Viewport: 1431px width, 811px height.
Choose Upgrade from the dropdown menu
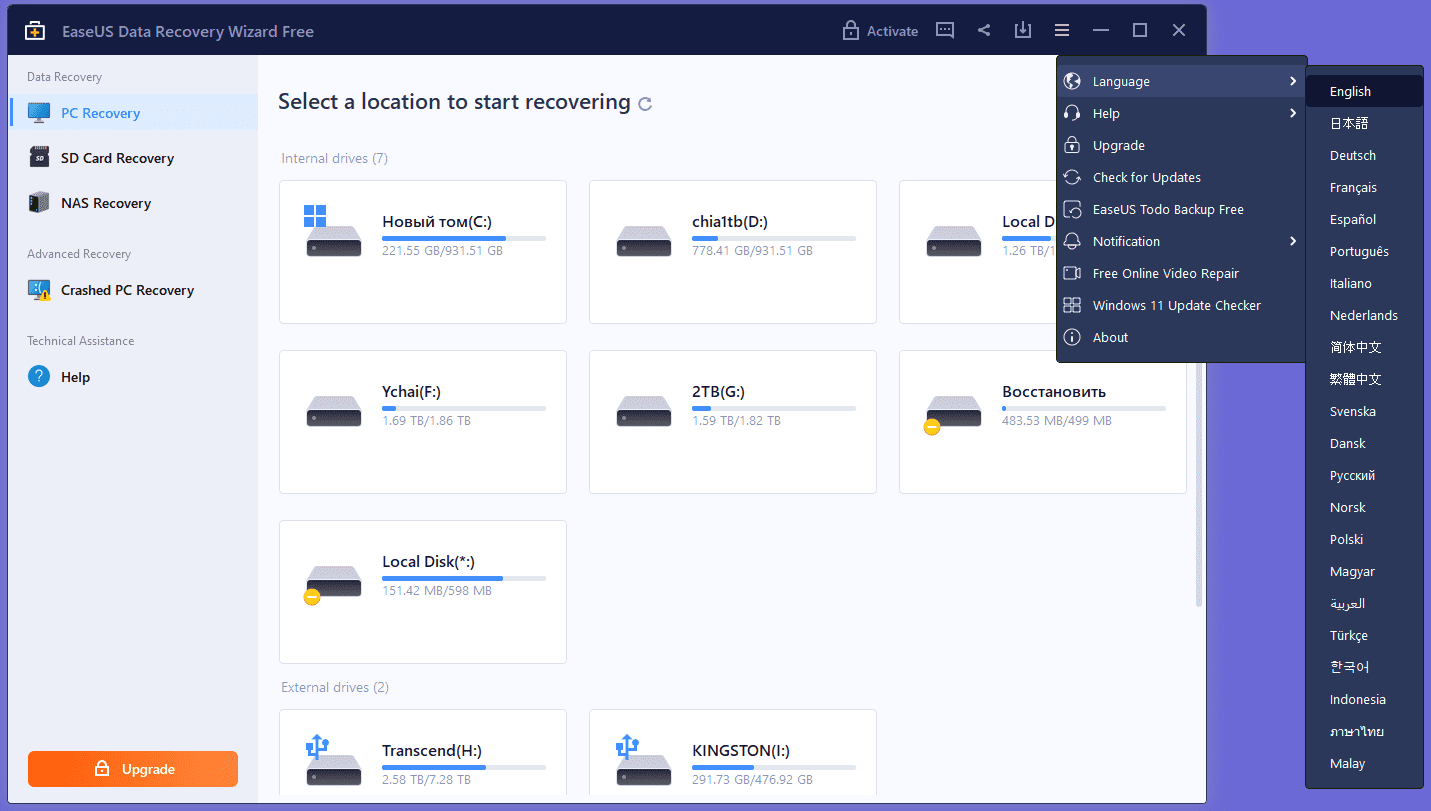pyautogui.click(x=1182, y=145)
